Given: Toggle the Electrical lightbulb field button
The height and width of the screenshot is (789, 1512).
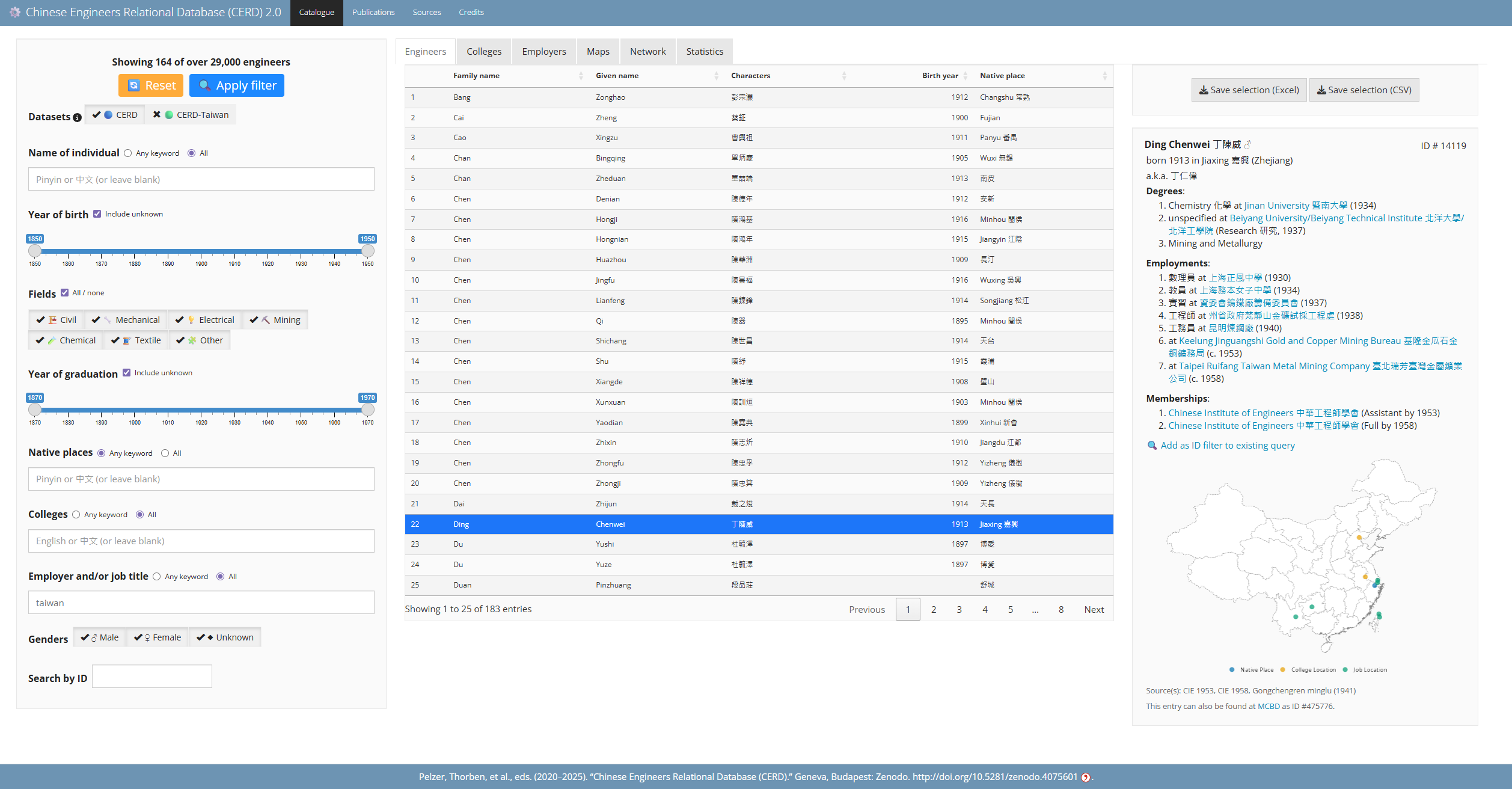Looking at the screenshot, I should pos(205,320).
